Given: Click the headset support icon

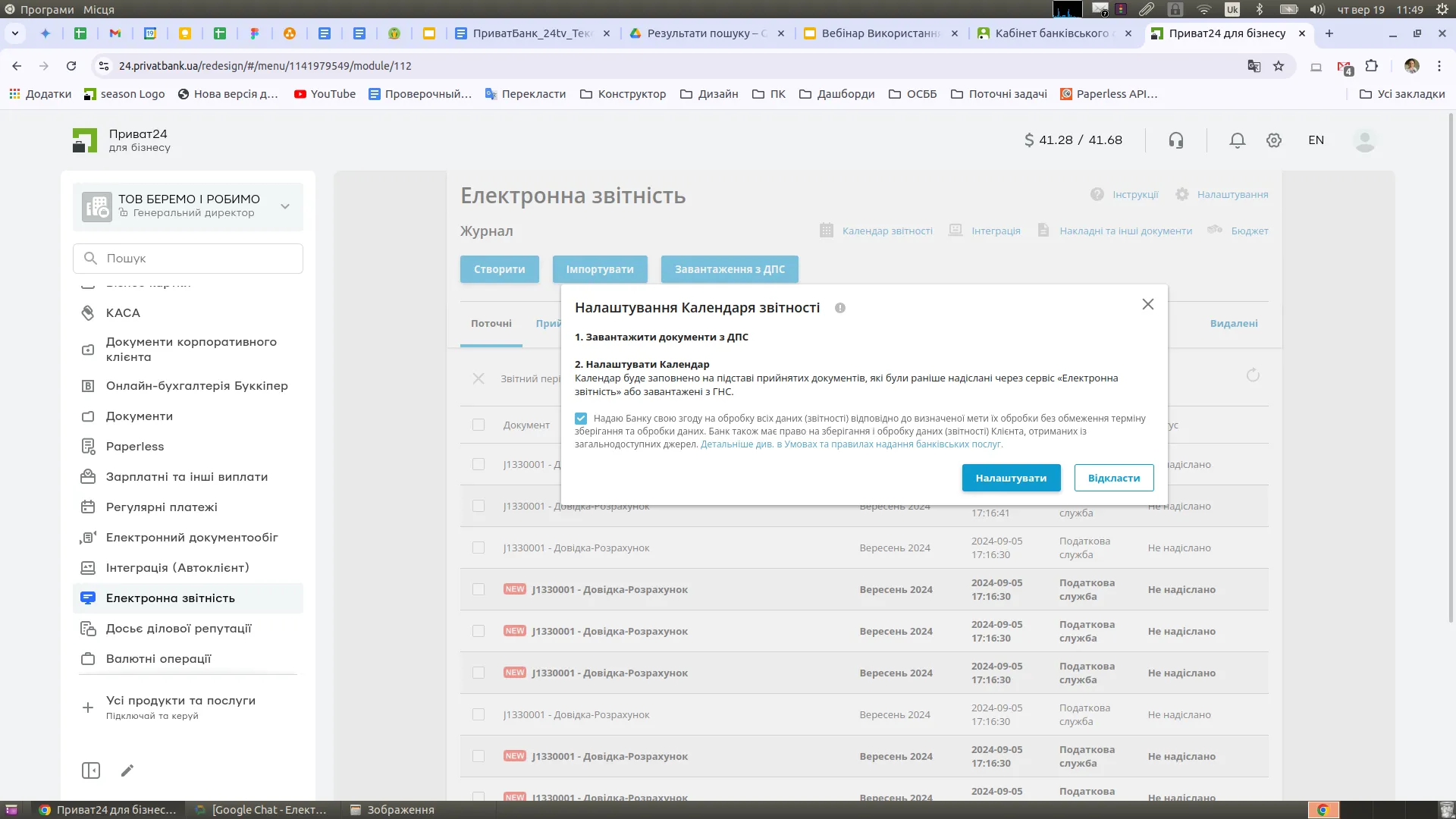Looking at the screenshot, I should coord(1175,140).
